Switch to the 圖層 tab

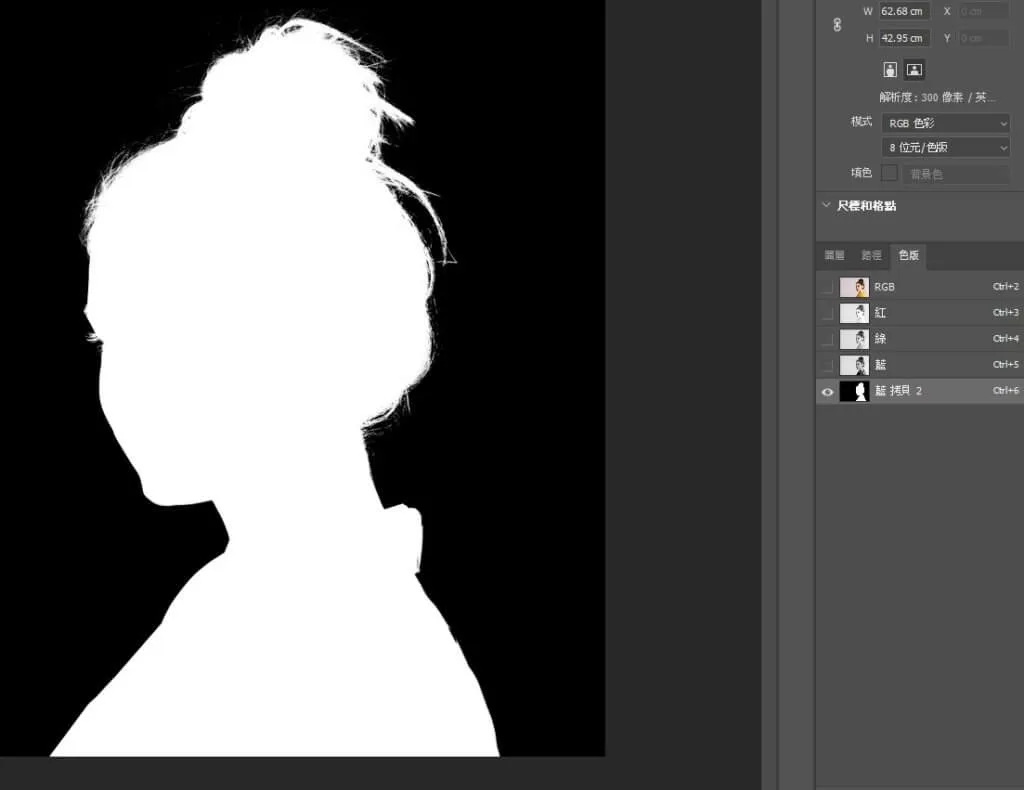(835, 255)
